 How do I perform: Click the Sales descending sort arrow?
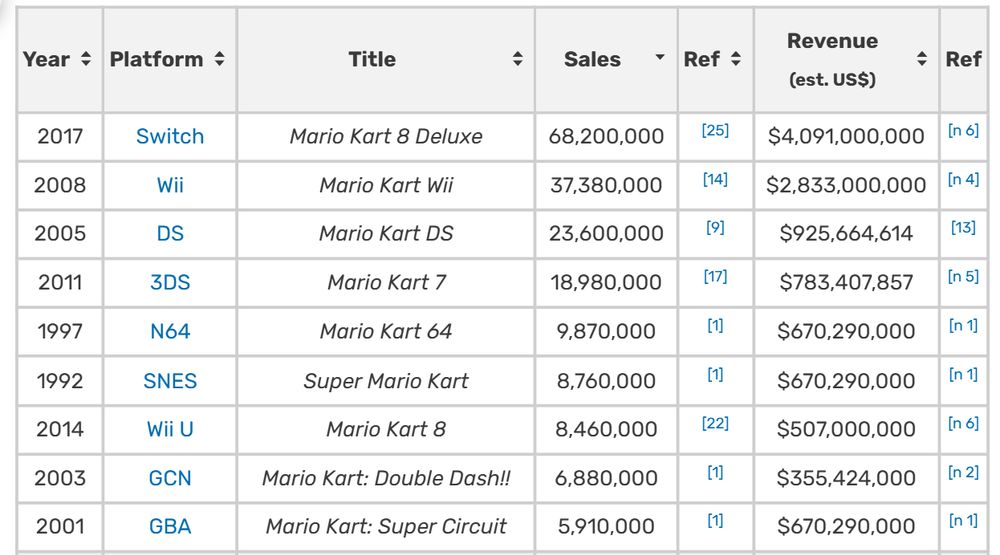[660, 58]
